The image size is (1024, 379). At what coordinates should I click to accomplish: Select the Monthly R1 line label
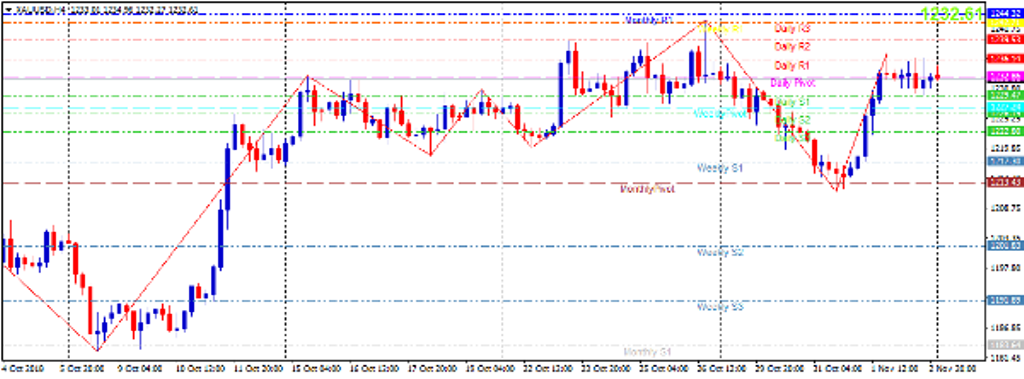[649, 20]
